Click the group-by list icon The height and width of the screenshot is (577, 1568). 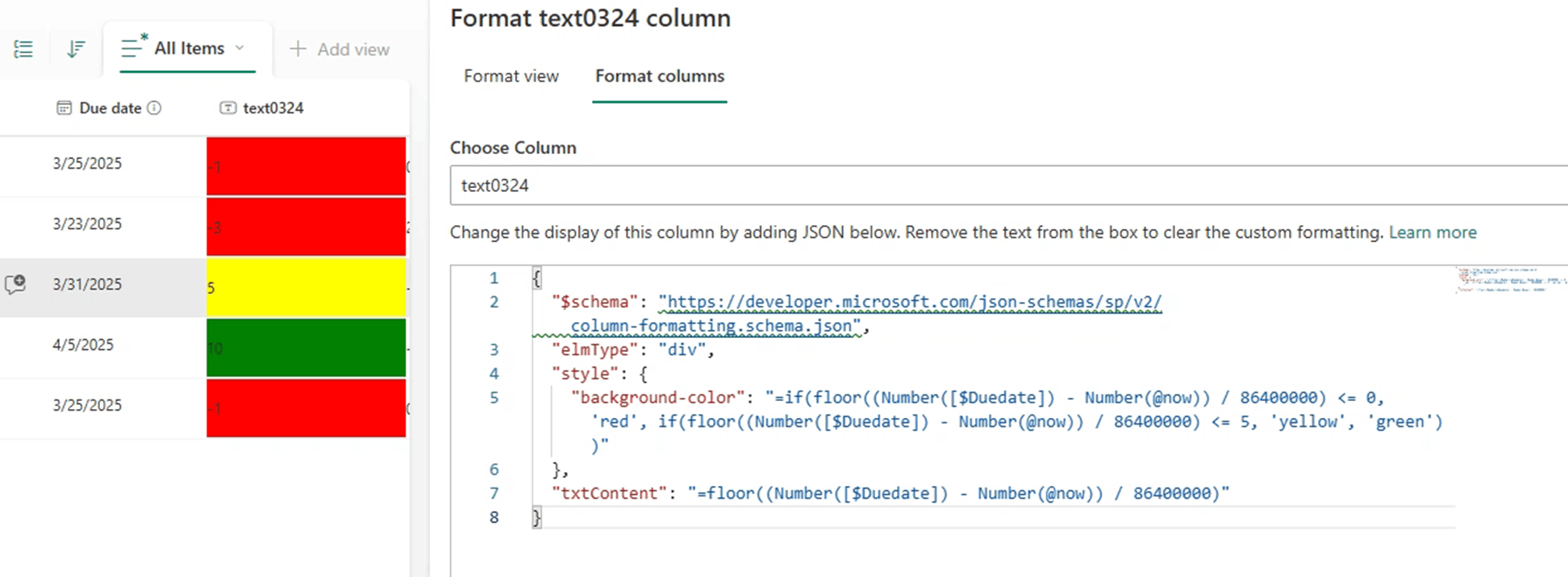[x=23, y=49]
